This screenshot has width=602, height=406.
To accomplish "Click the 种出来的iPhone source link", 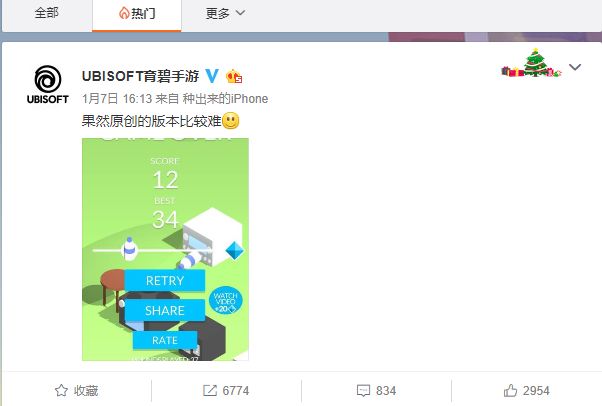I will (x=225, y=99).
